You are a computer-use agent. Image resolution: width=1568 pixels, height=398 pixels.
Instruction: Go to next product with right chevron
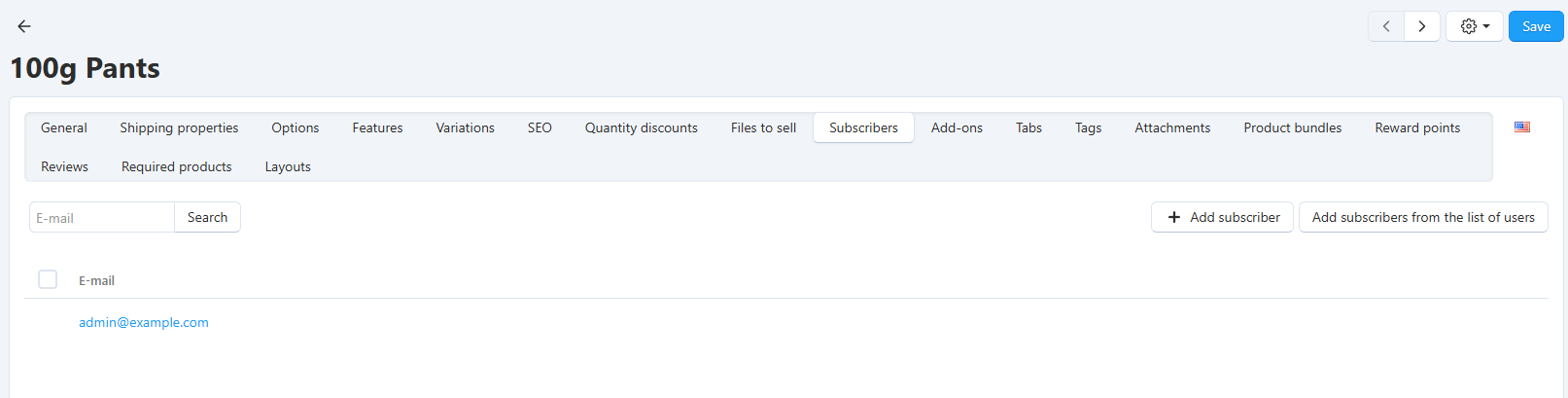coord(1422,26)
